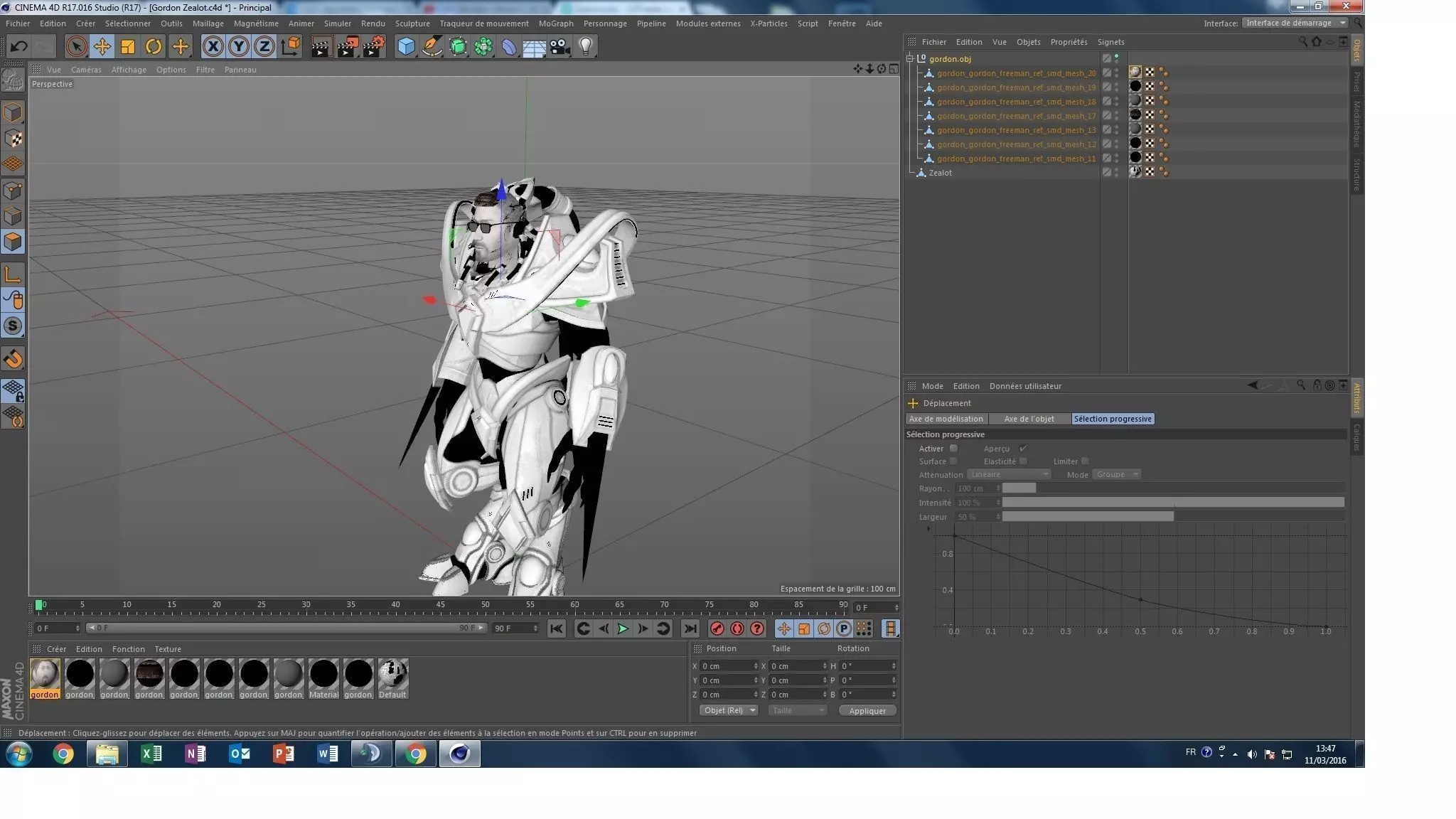Select the Move tool in top toolbar
The width and height of the screenshot is (1456, 819).
click(102, 47)
